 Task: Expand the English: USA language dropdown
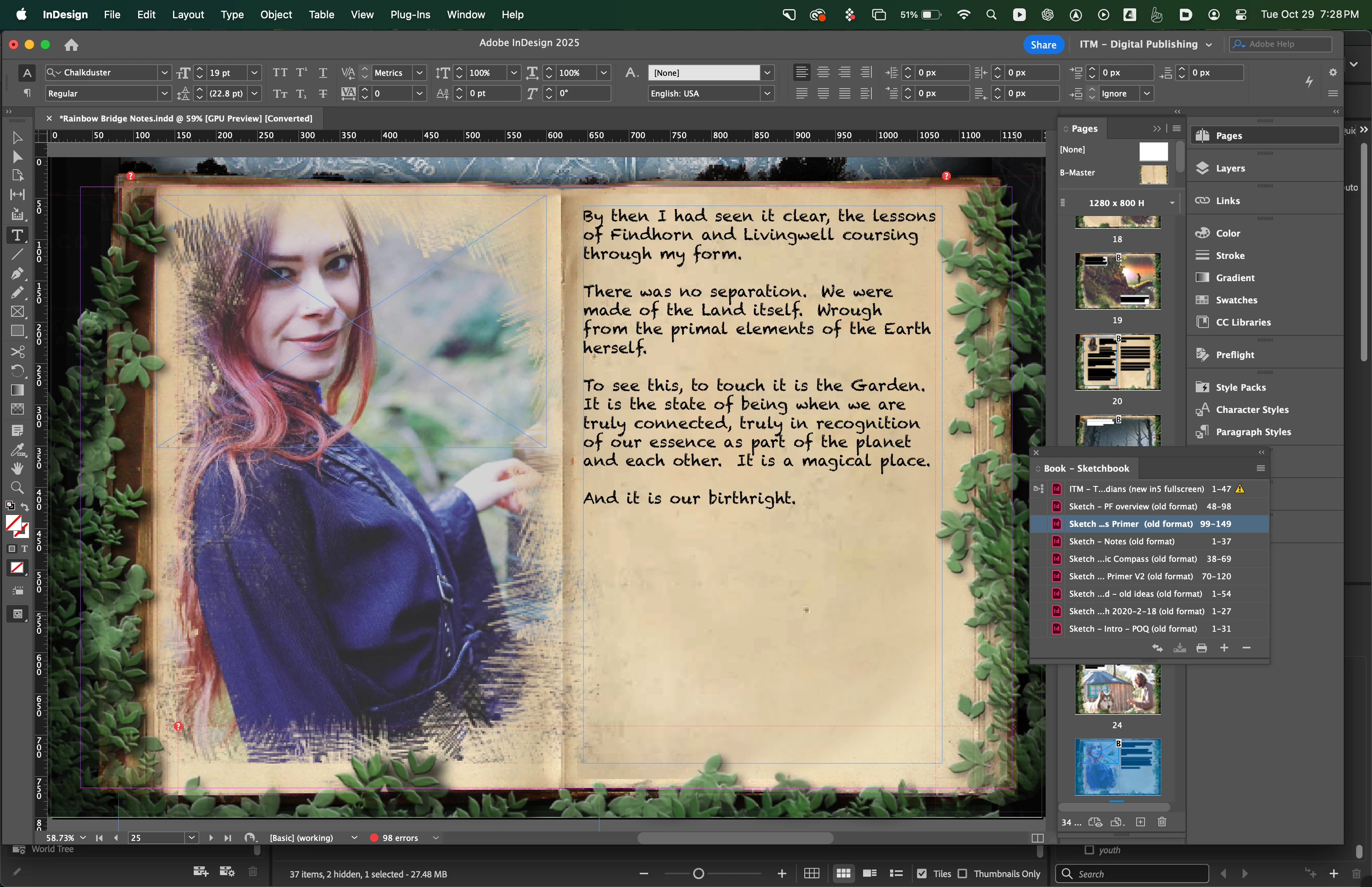coord(767,93)
